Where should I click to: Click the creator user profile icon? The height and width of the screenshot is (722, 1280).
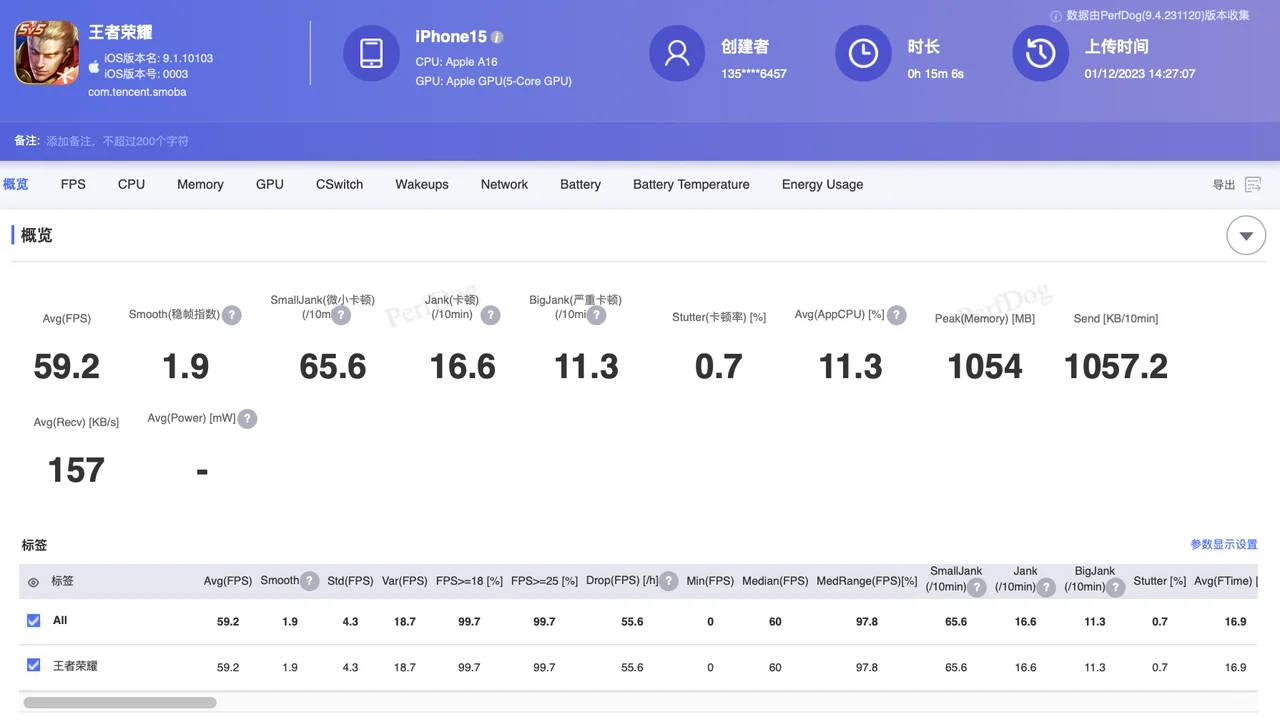[x=677, y=53]
